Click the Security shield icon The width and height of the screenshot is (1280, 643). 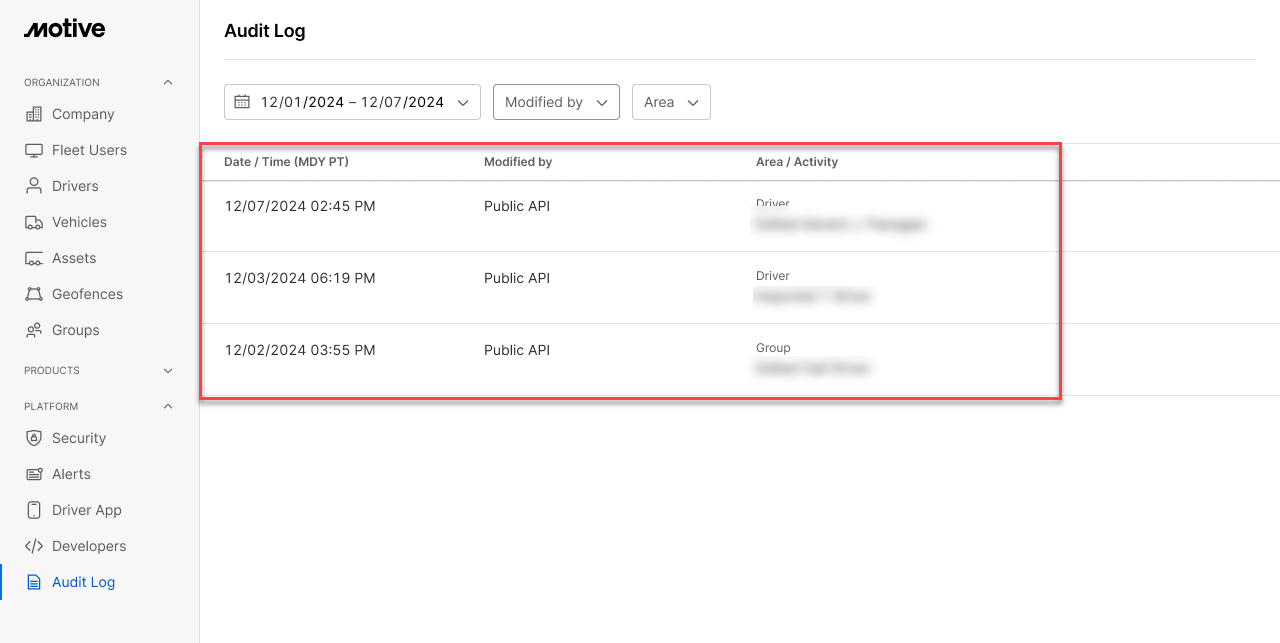tap(34, 438)
